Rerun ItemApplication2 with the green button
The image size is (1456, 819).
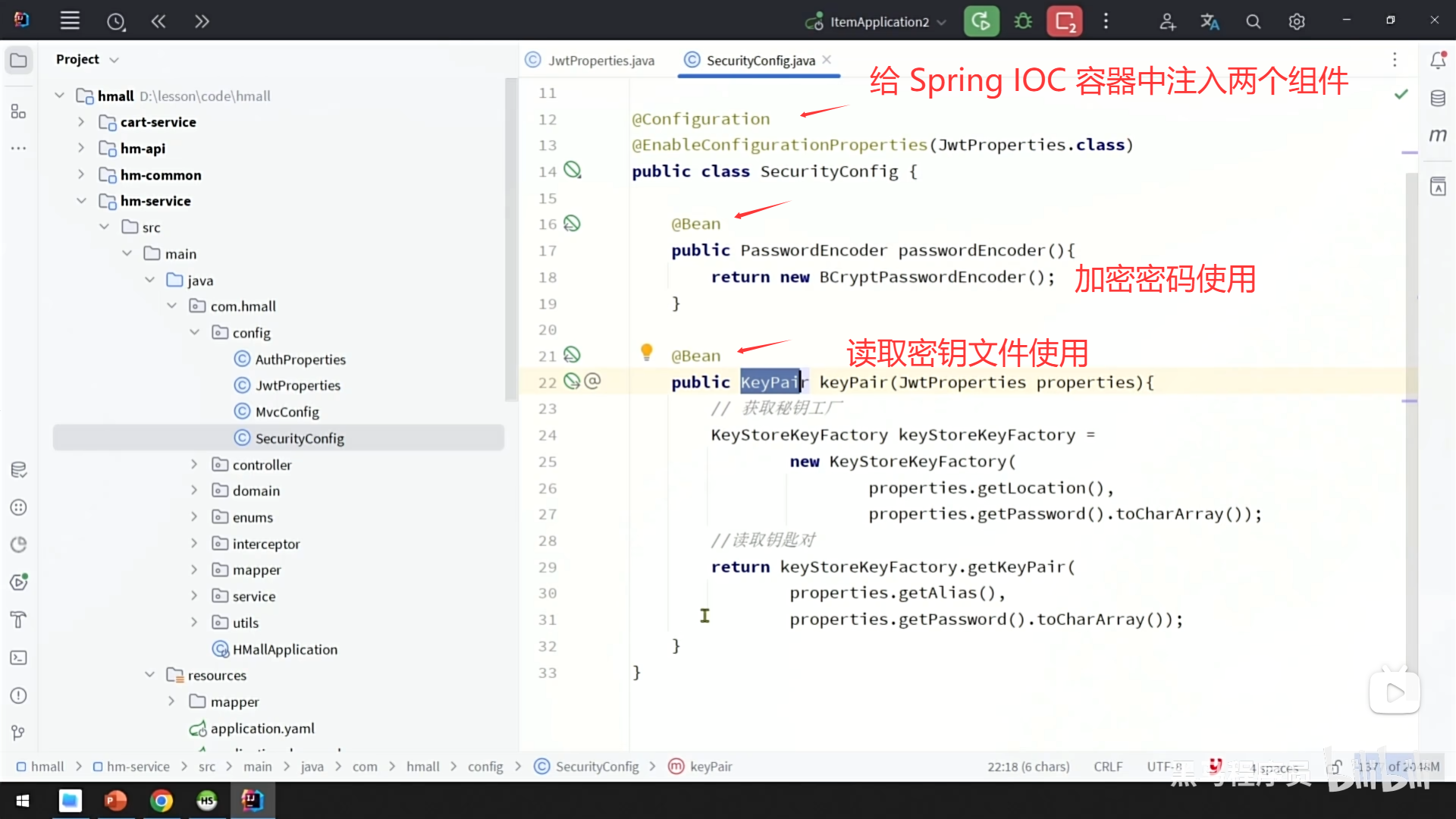[981, 21]
